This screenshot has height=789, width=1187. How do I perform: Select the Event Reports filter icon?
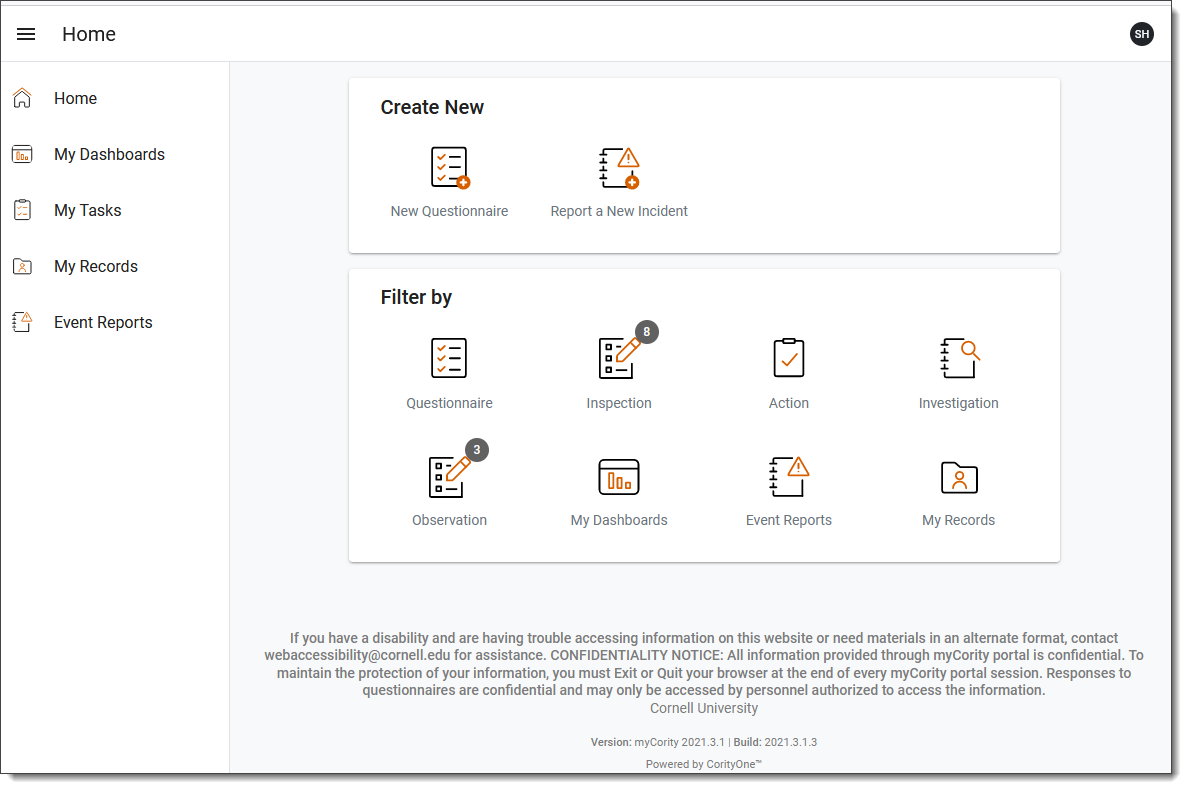pos(789,476)
